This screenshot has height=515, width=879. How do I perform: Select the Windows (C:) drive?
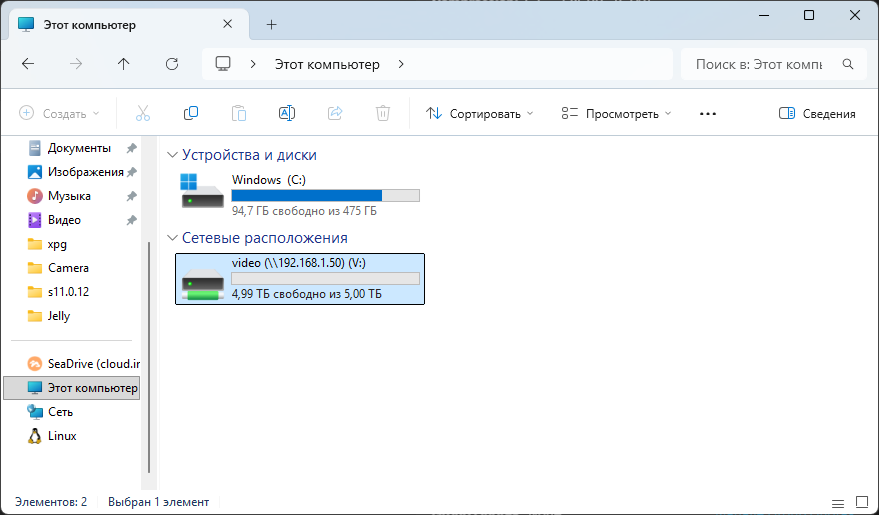(300, 195)
